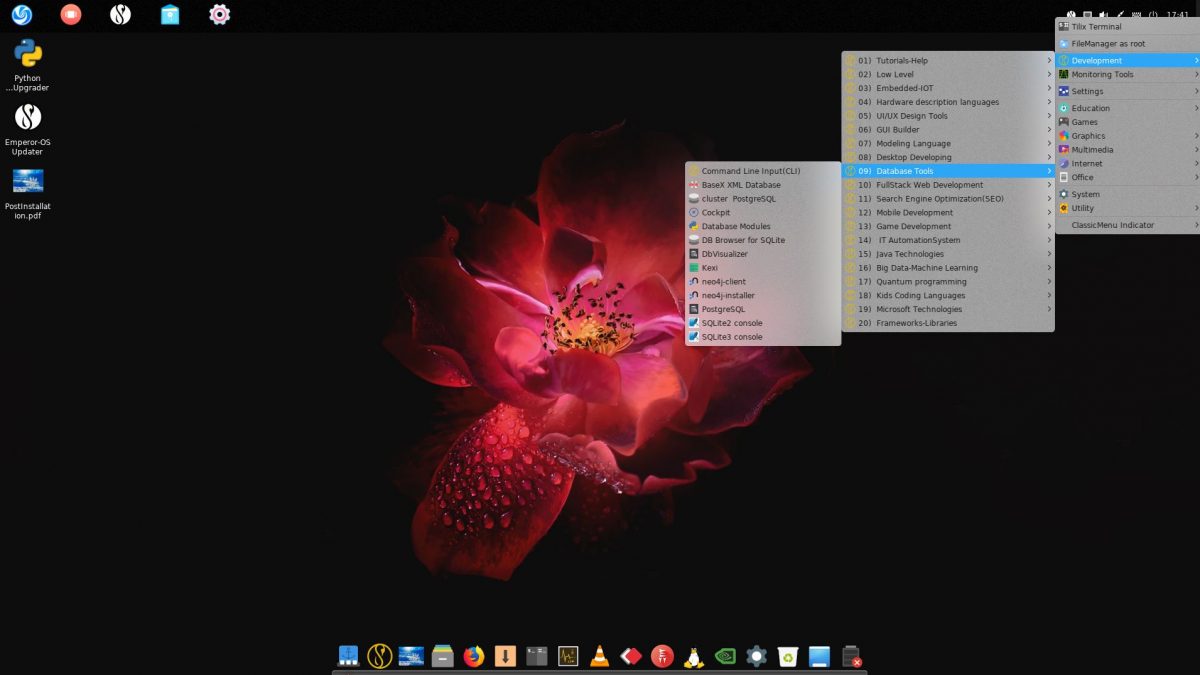The height and width of the screenshot is (675, 1200).
Task: Open the Emperor-OS Updater desktop icon
Action: click(28, 129)
